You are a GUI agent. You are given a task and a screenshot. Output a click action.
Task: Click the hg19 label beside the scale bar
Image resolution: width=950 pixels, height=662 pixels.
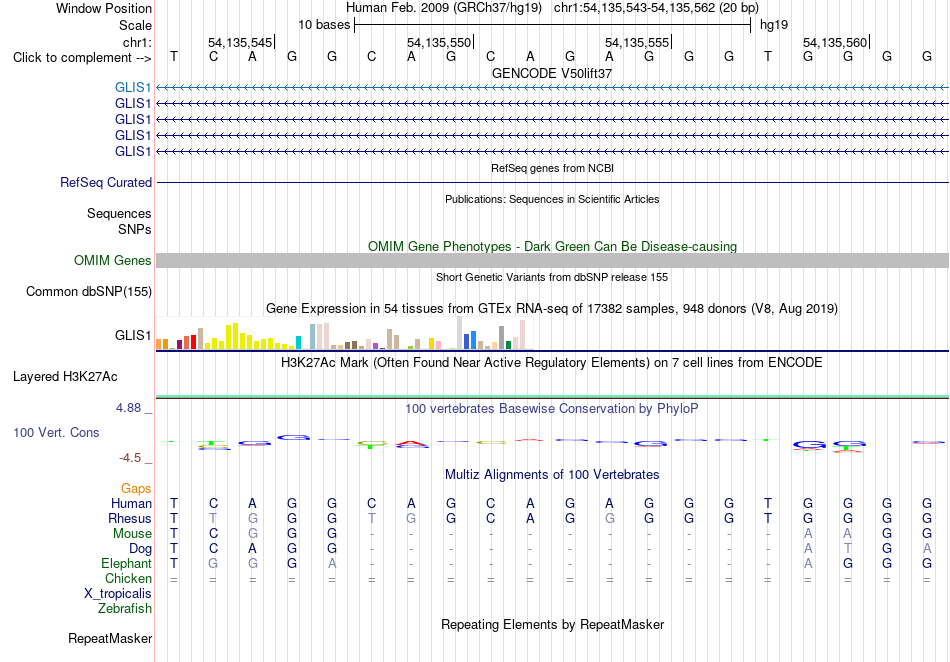774,25
